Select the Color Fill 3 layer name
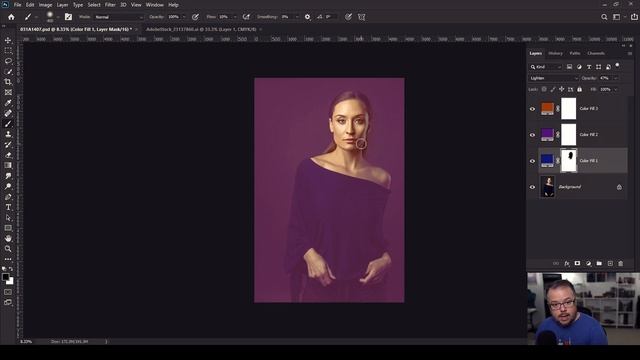 (589, 109)
